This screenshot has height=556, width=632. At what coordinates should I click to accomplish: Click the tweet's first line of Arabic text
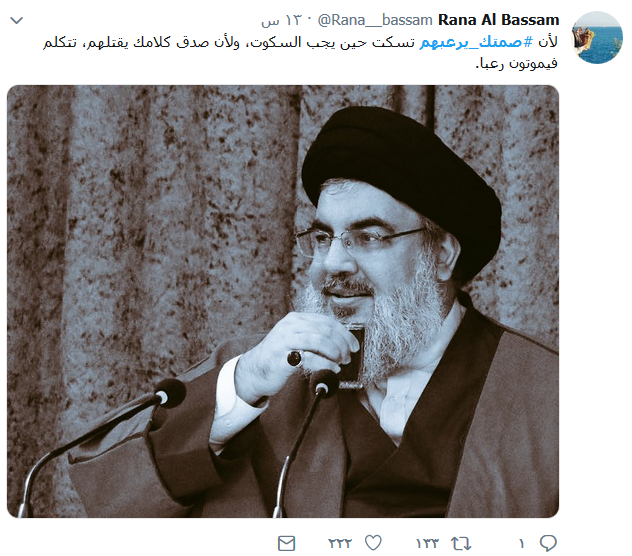tap(300, 42)
